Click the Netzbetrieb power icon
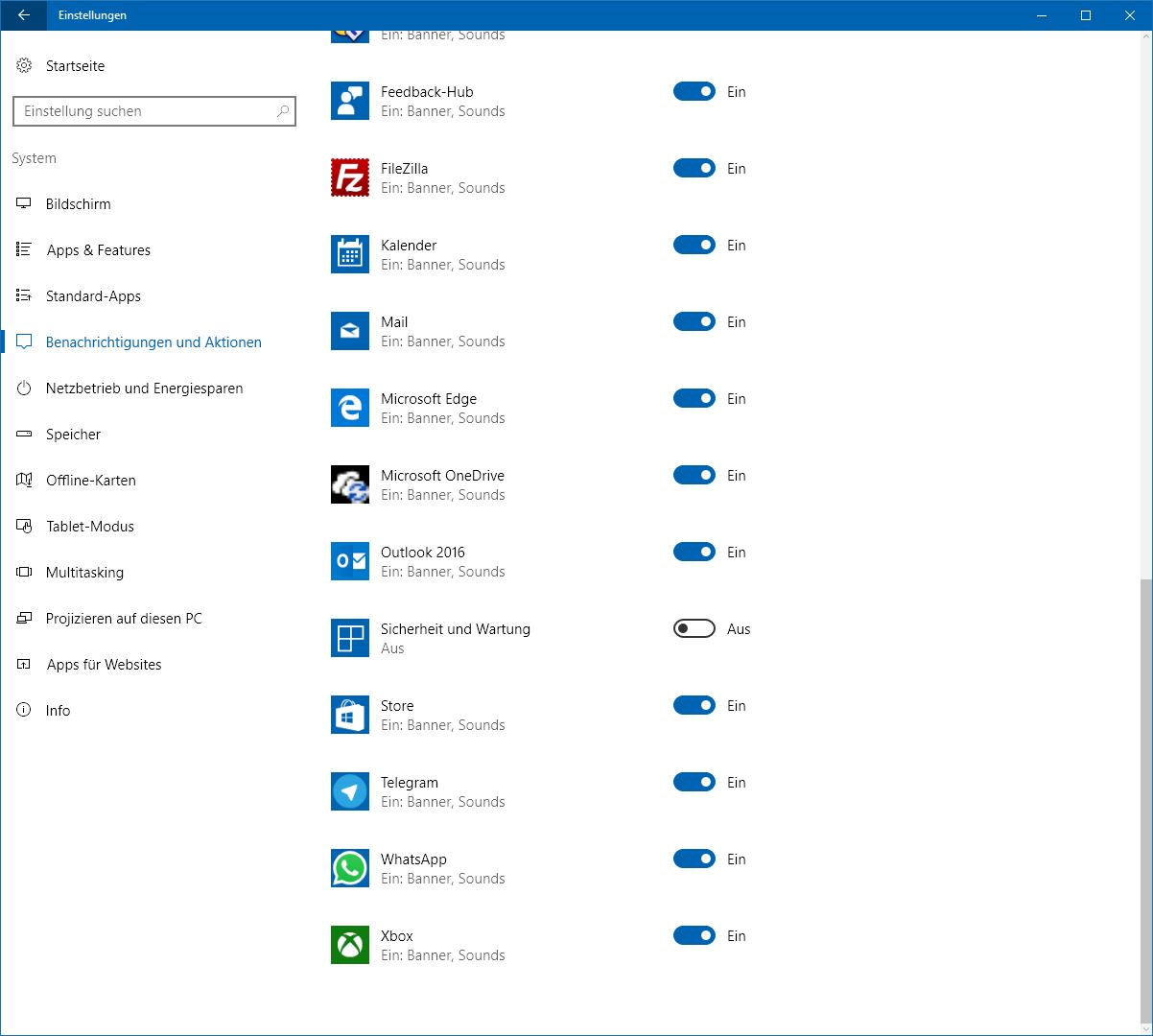1153x1036 pixels. click(x=24, y=388)
